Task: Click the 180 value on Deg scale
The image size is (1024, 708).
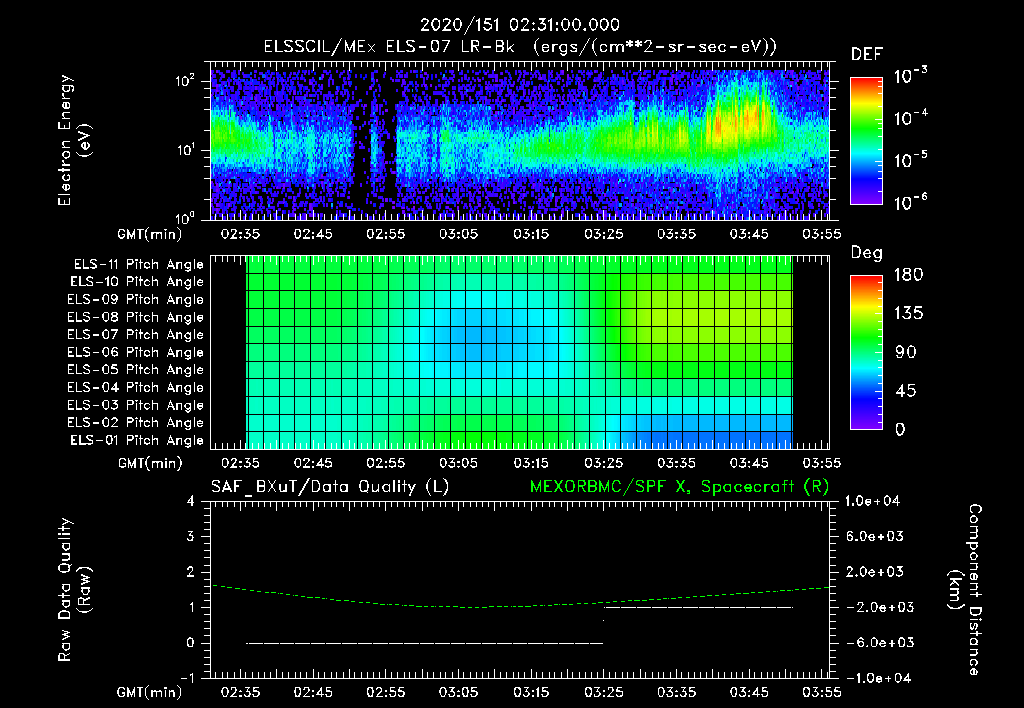Action: [x=908, y=274]
